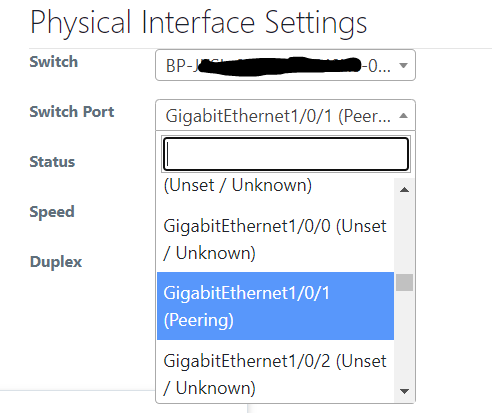Collapse the Switch Port dropdown showing GigabitEthernet1/0/1

(285, 115)
